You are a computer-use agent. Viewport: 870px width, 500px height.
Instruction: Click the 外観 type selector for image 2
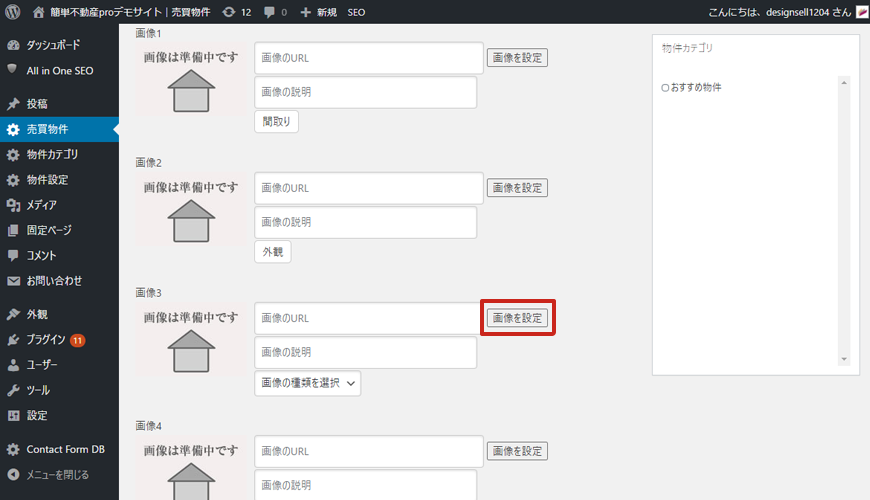pos(272,253)
